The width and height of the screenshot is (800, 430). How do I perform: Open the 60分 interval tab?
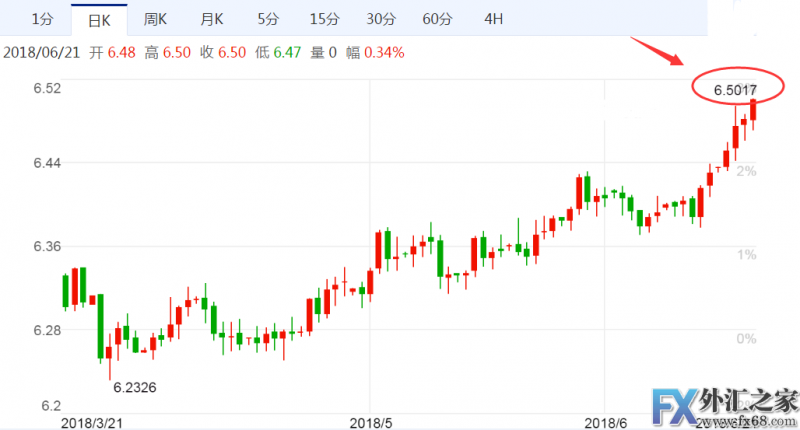(437, 19)
